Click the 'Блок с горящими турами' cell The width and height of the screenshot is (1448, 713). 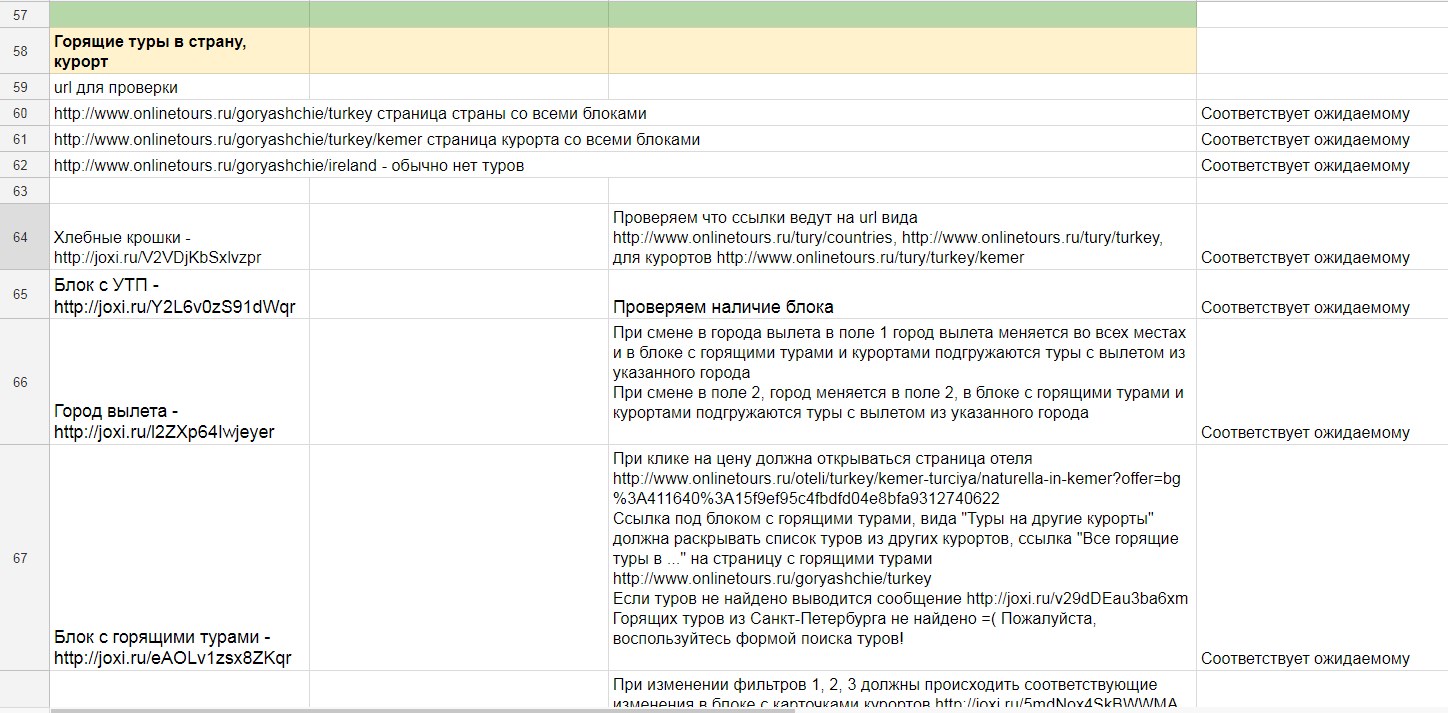(x=179, y=558)
